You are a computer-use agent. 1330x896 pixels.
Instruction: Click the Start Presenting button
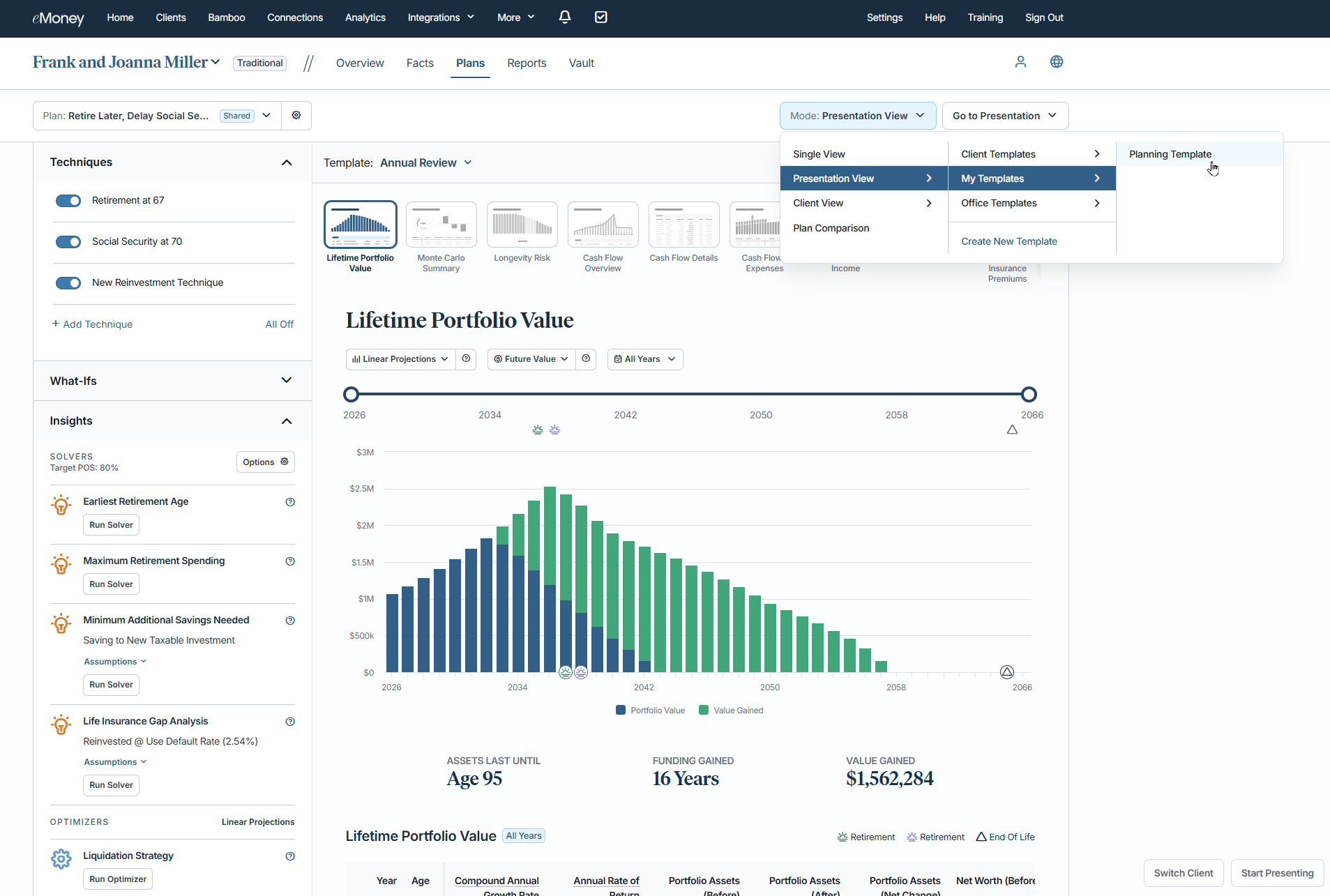click(1276, 872)
